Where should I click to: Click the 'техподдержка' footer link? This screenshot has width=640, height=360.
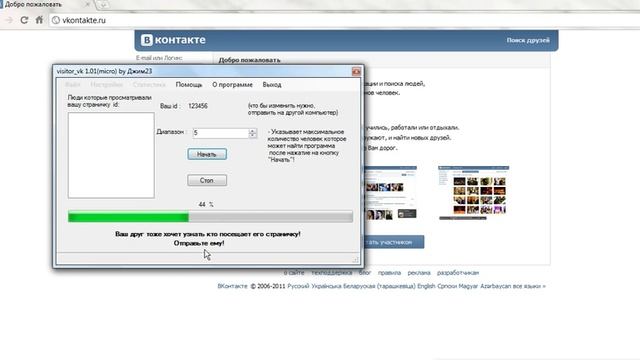pyautogui.click(x=331, y=273)
